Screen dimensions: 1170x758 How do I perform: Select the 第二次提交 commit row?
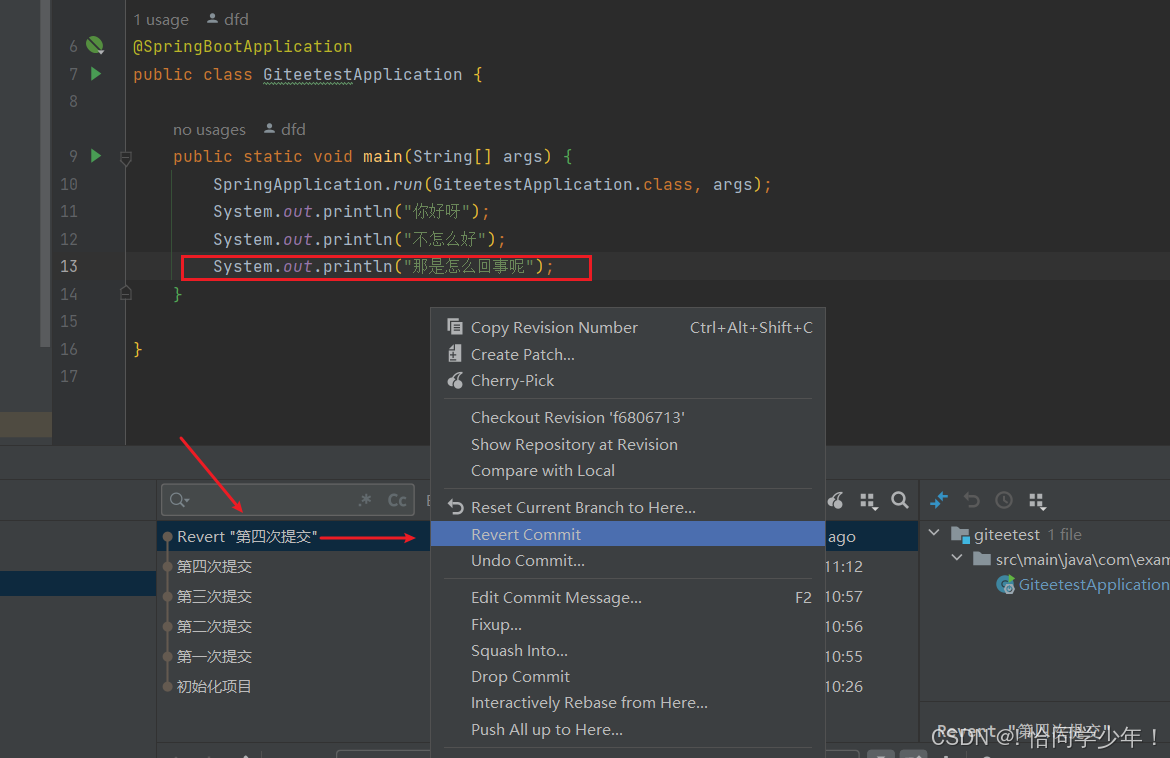click(x=294, y=626)
